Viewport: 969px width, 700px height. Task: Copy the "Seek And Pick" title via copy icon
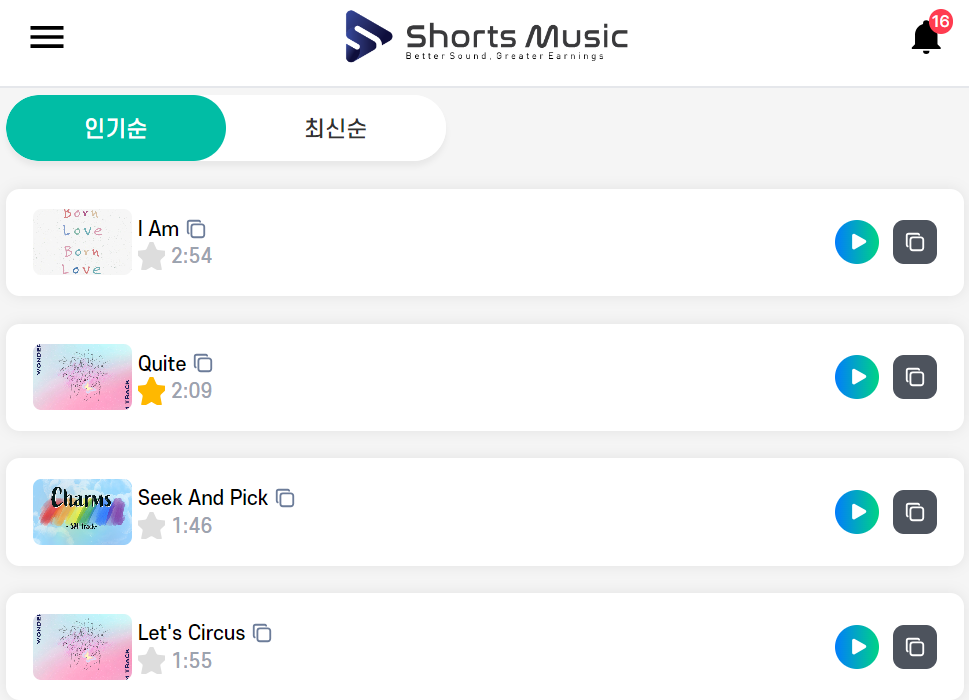tap(286, 497)
